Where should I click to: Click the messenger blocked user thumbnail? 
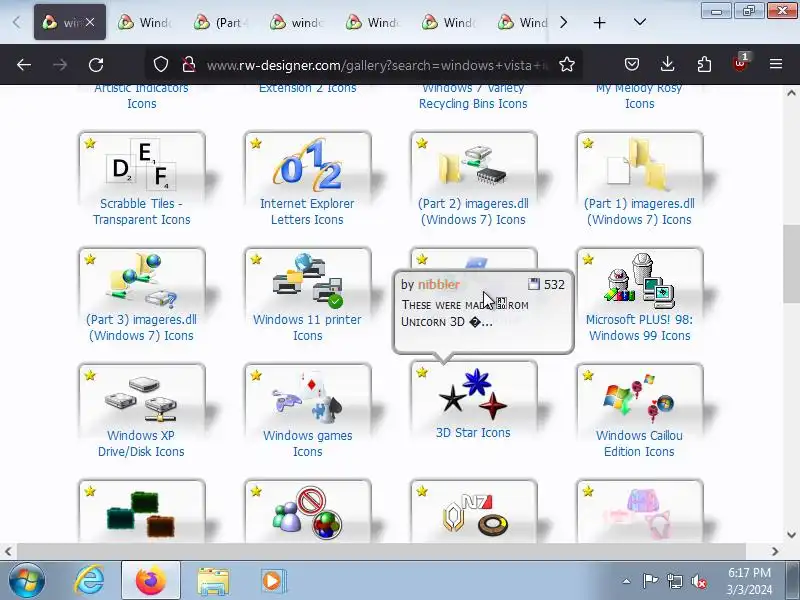tap(308, 513)
